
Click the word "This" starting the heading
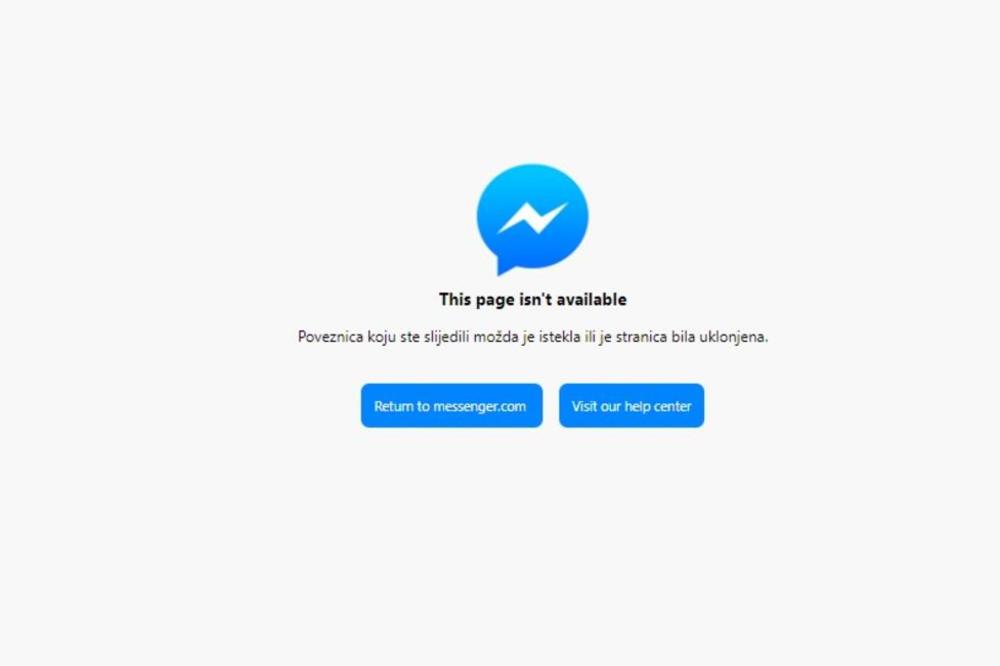(455, 299)
